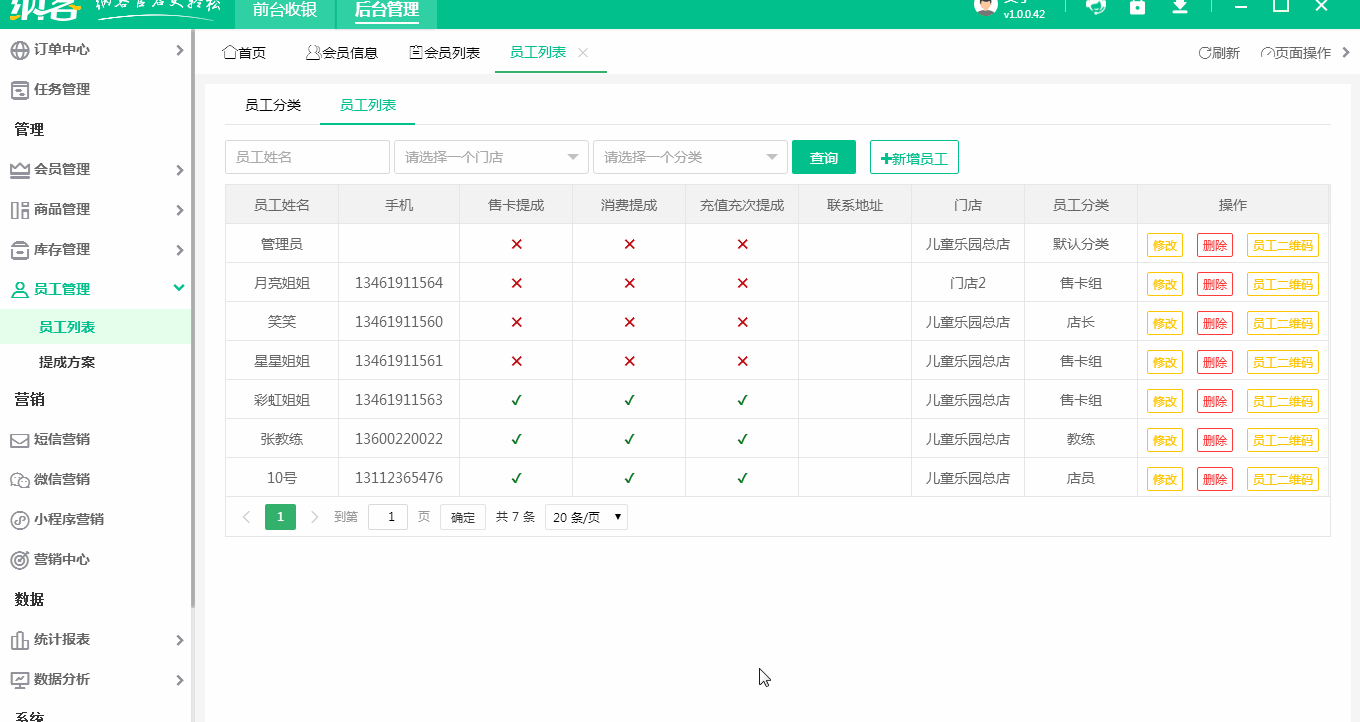Switch to the 员工分类 tab
Viewport: 1360px width, 722px height.
point(270,104)
